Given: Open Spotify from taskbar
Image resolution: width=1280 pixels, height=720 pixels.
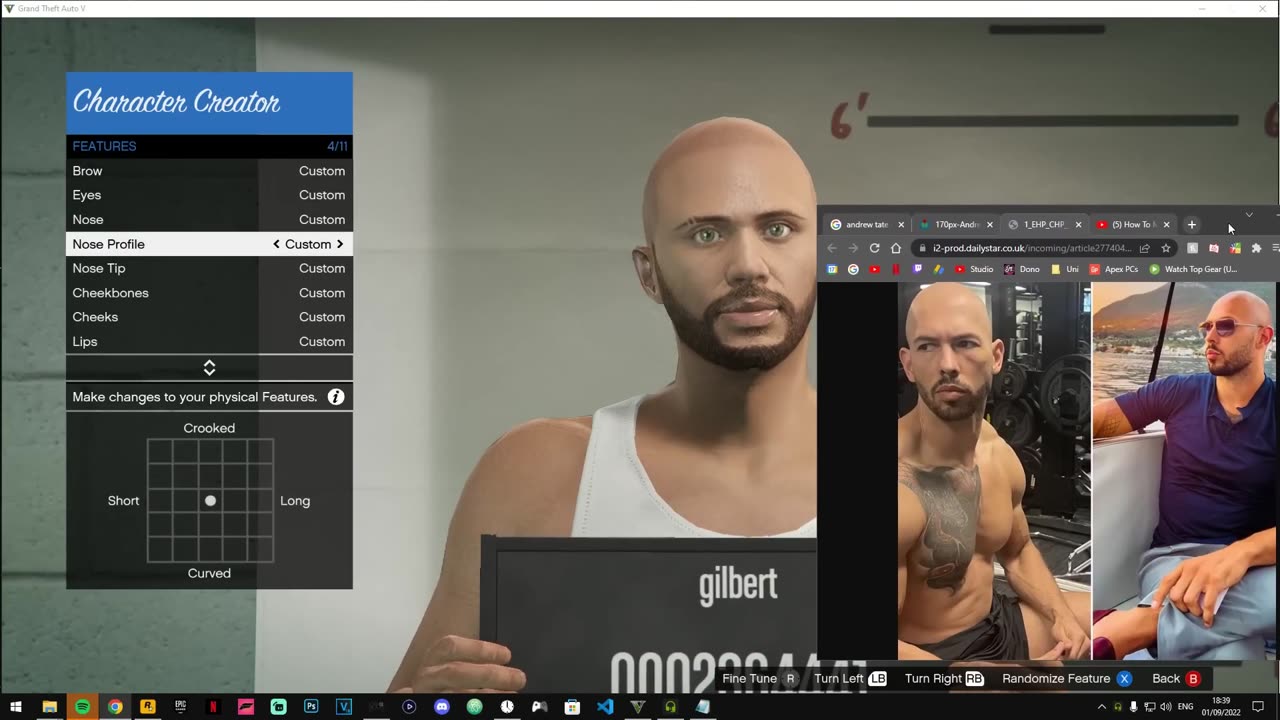Looking at the screenshot, I should (82, 707).
